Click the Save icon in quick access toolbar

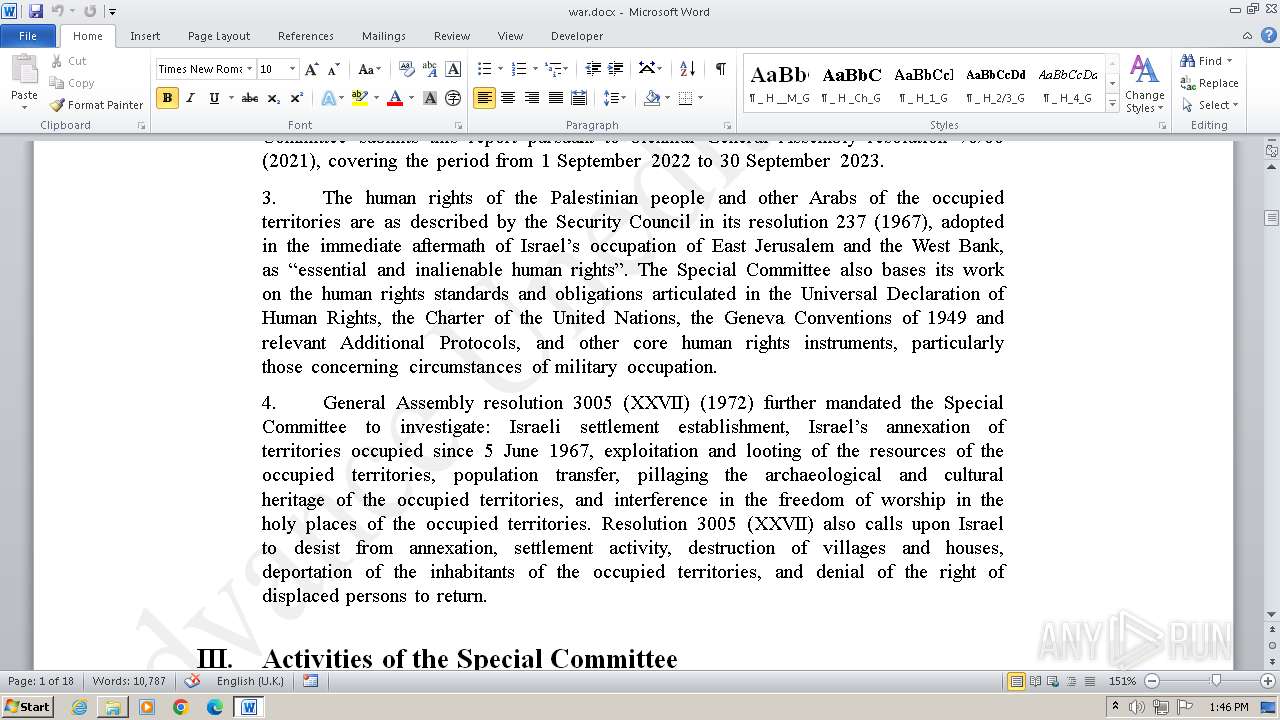tap(36, 11)
